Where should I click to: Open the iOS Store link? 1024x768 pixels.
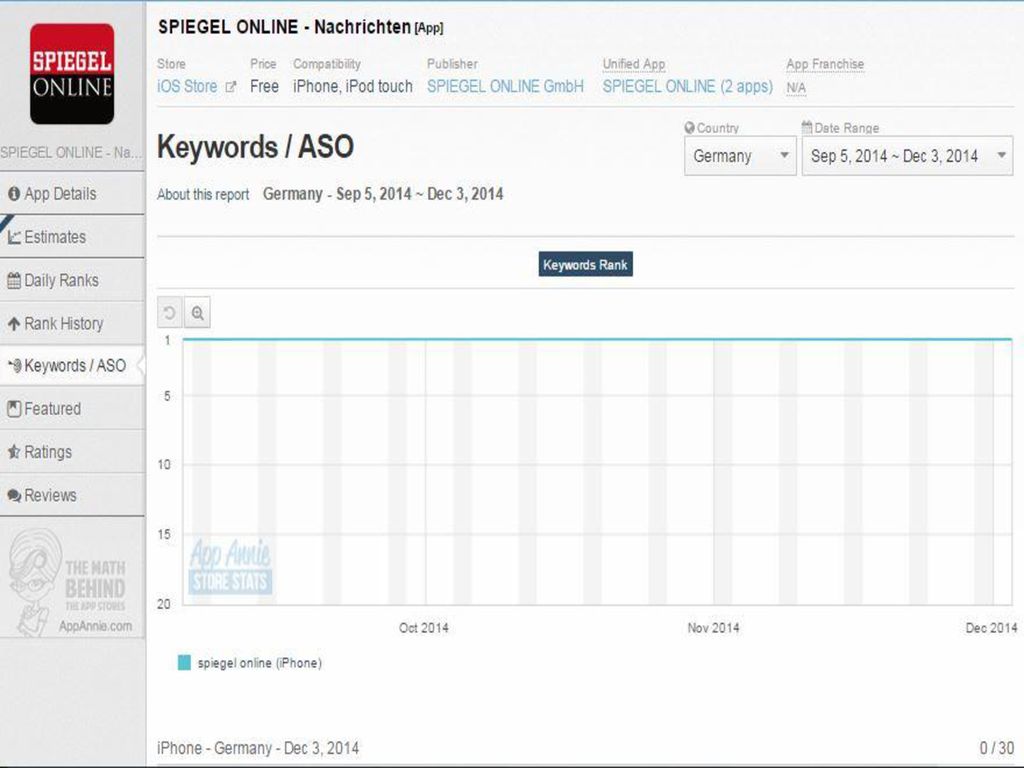point(187,86)
